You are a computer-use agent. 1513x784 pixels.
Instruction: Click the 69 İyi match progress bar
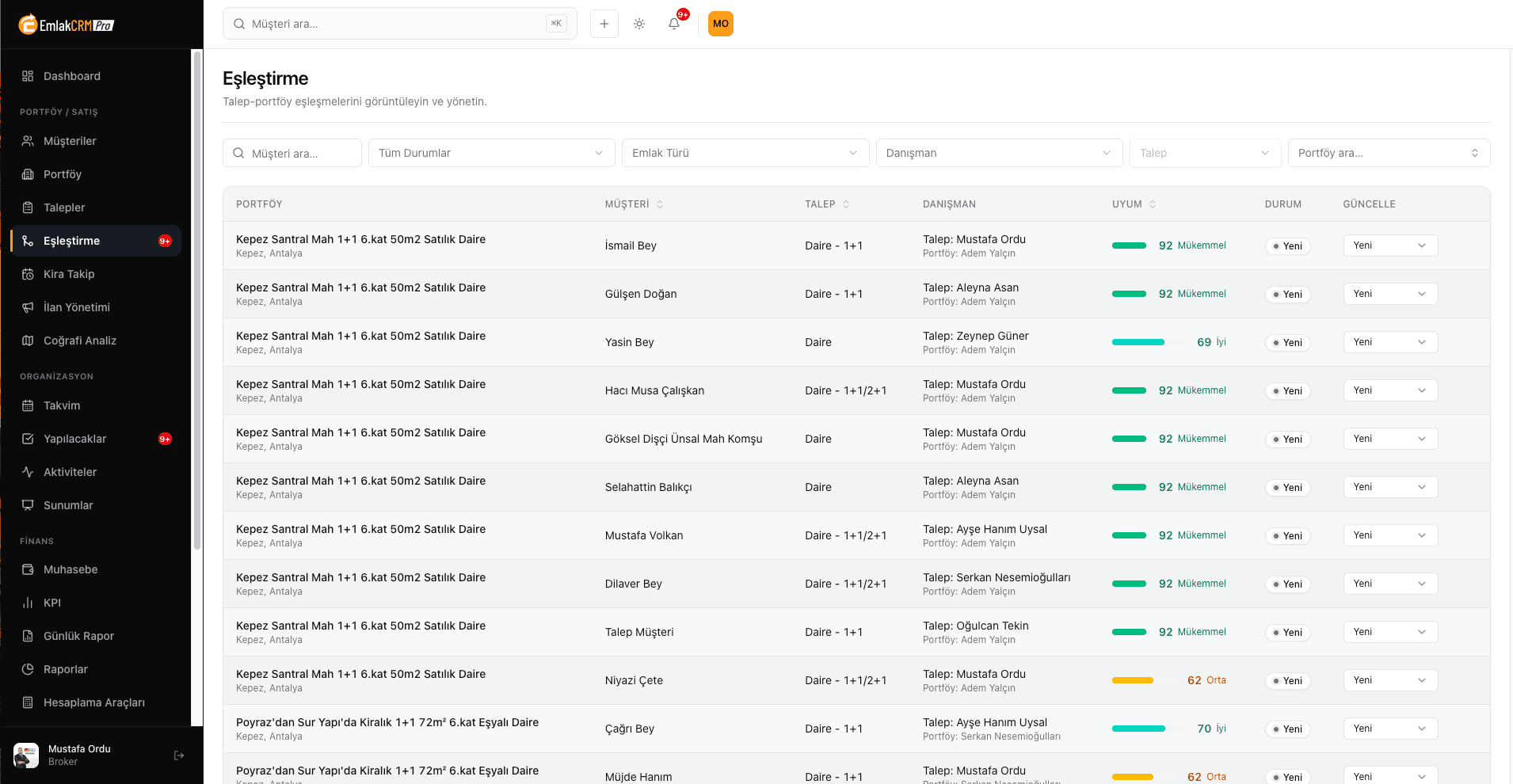(x=1138, y=342)
